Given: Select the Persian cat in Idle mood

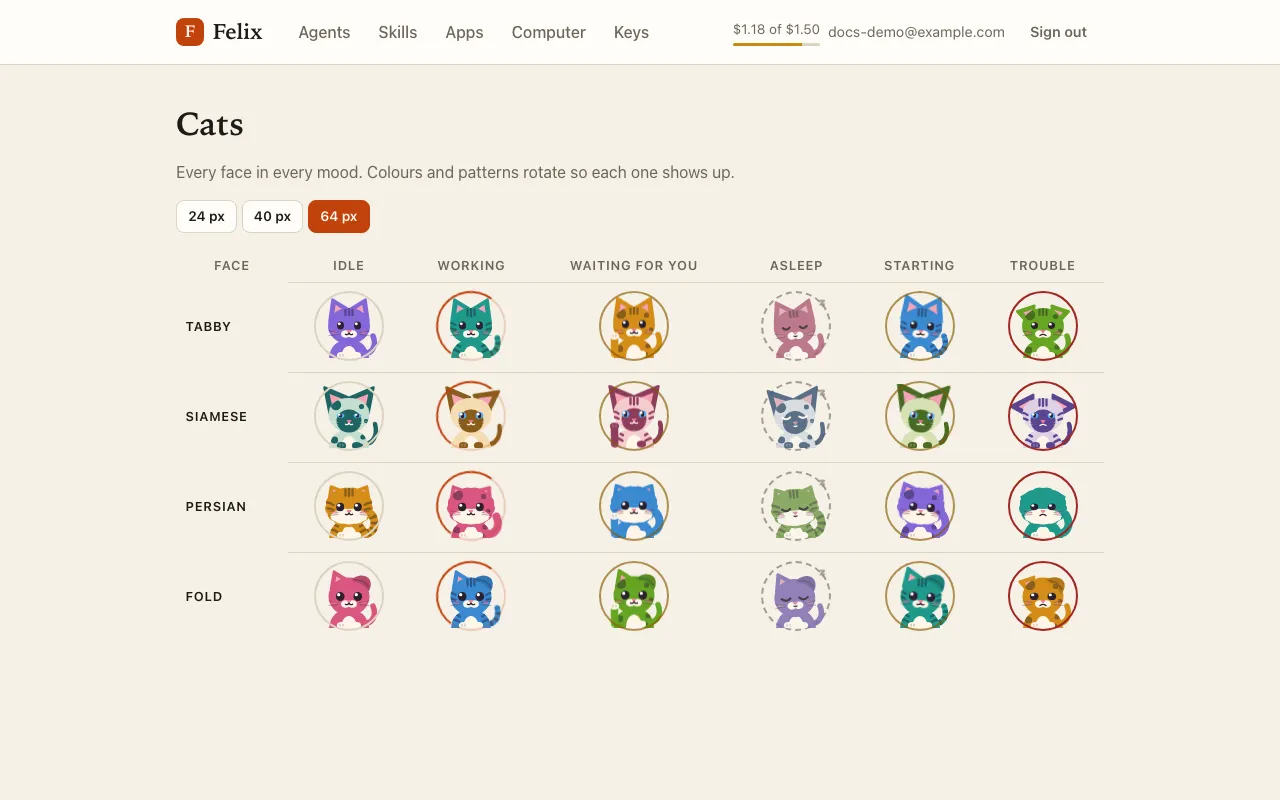Looking at the screenshot, I should click(x=349, y=506).
